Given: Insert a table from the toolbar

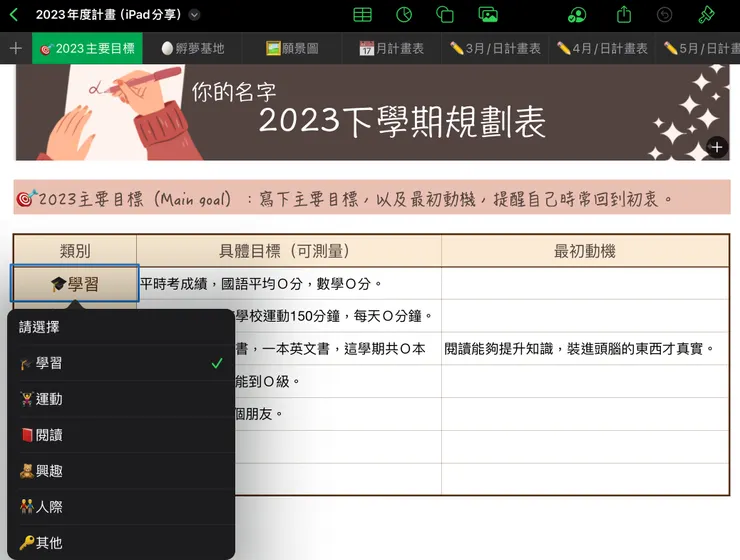Looking at the screenshot, I should [362, 15].
